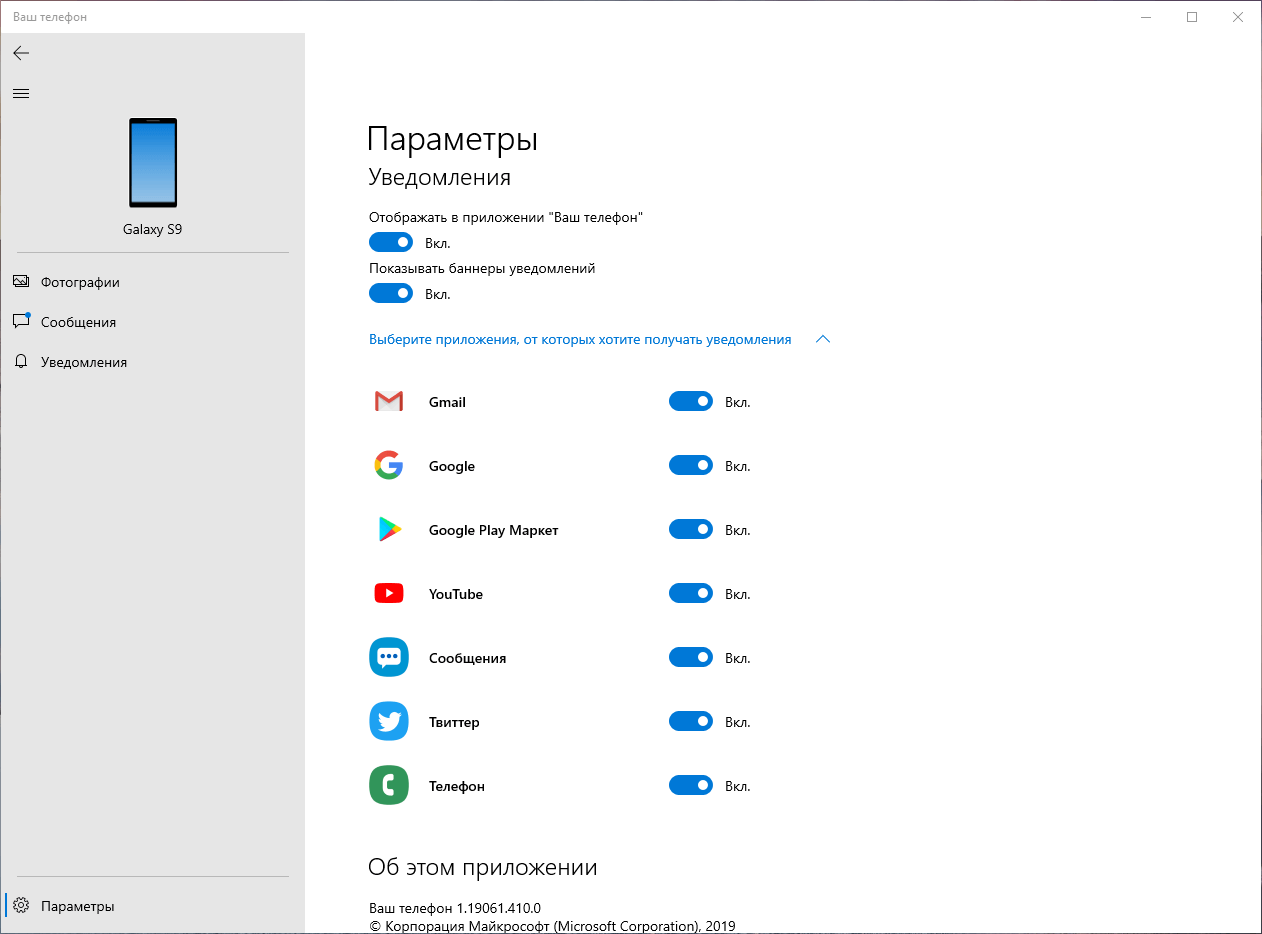Click the back arrow button
This screenshot has width=1262, height=934.
[20, 53]
